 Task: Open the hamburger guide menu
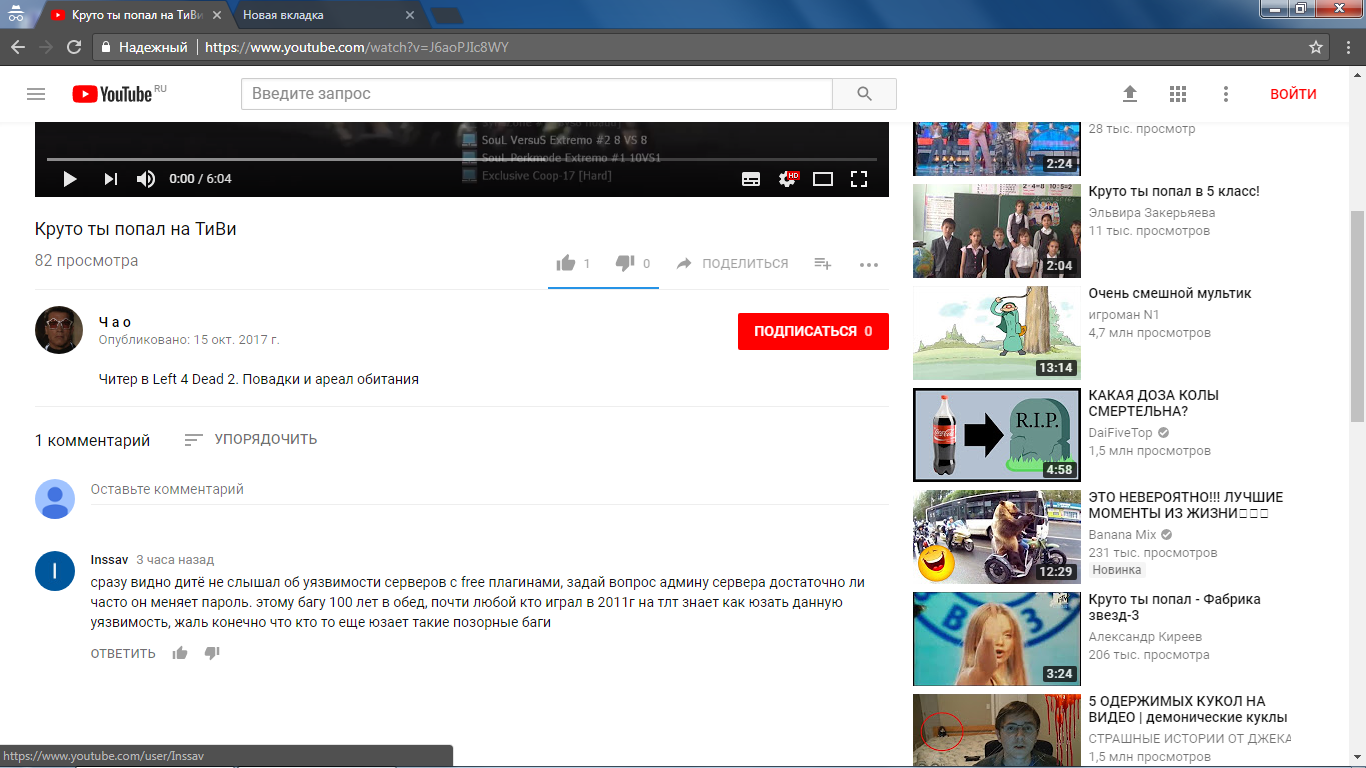click(36, 94)
